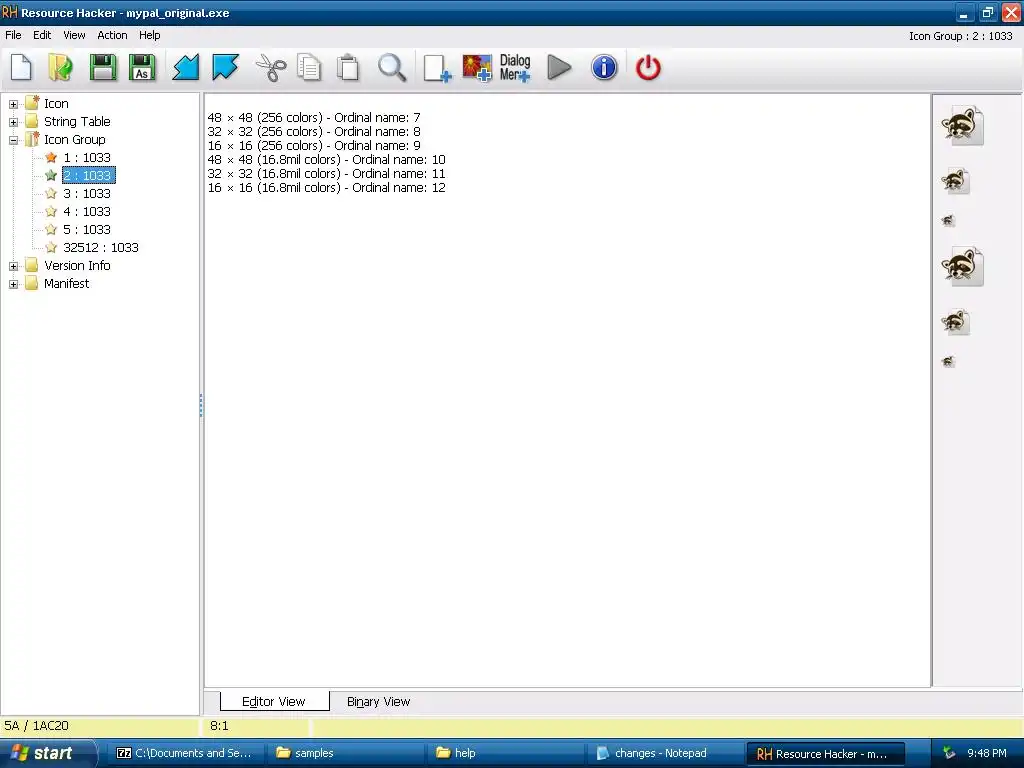Click the line 'Ordinal name: 11'

(327, 174)
